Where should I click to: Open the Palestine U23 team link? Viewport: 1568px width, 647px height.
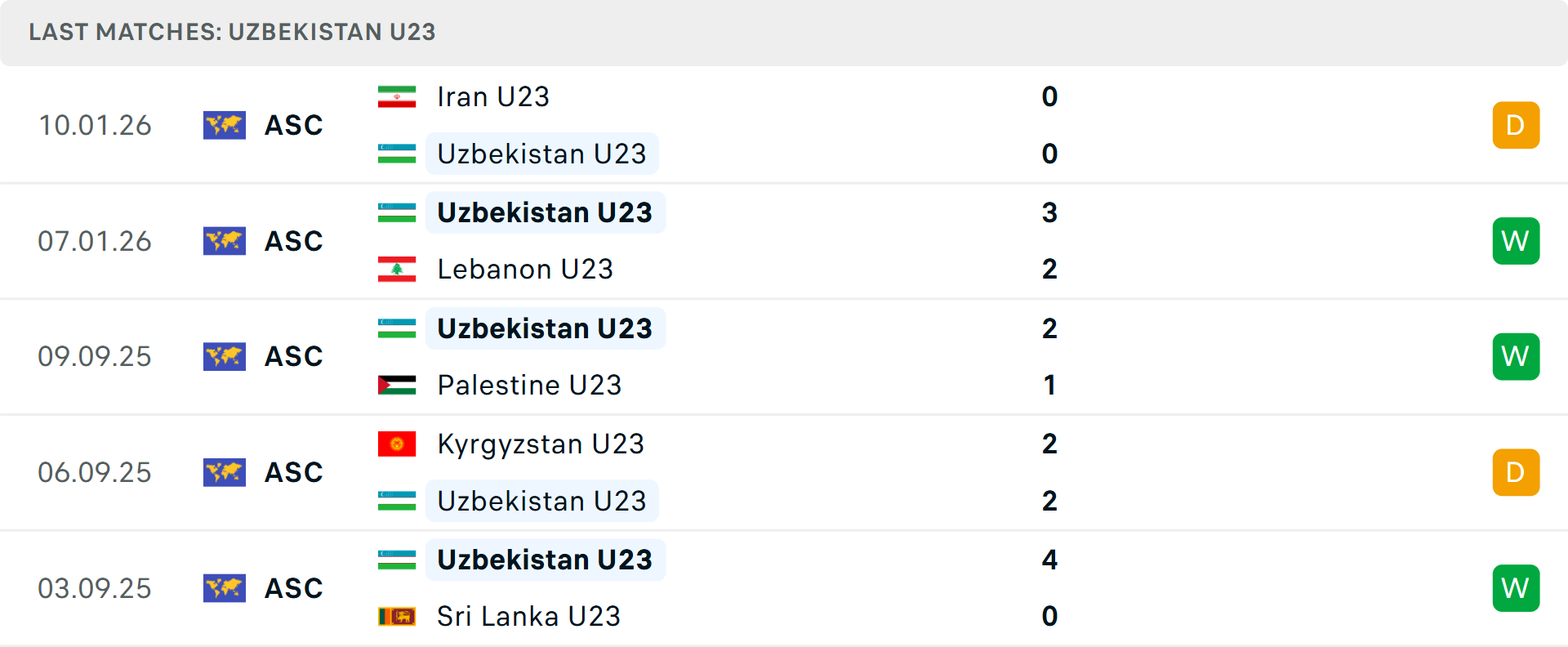(x=529, y=385)
